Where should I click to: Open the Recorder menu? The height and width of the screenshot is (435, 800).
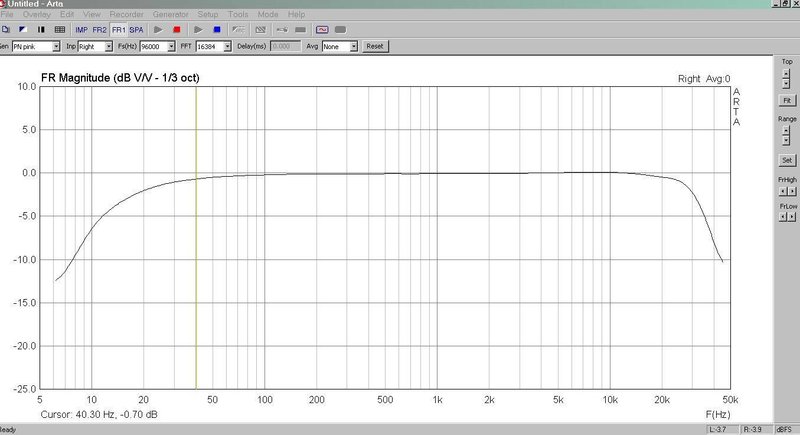coord(127,14)
